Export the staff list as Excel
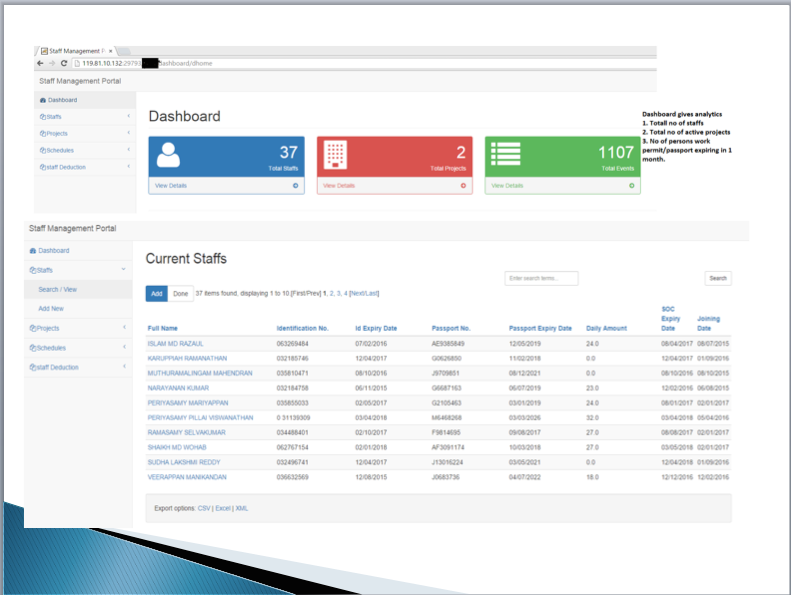Viewport: 791px width, 595px height. click(x=222, y=508)
